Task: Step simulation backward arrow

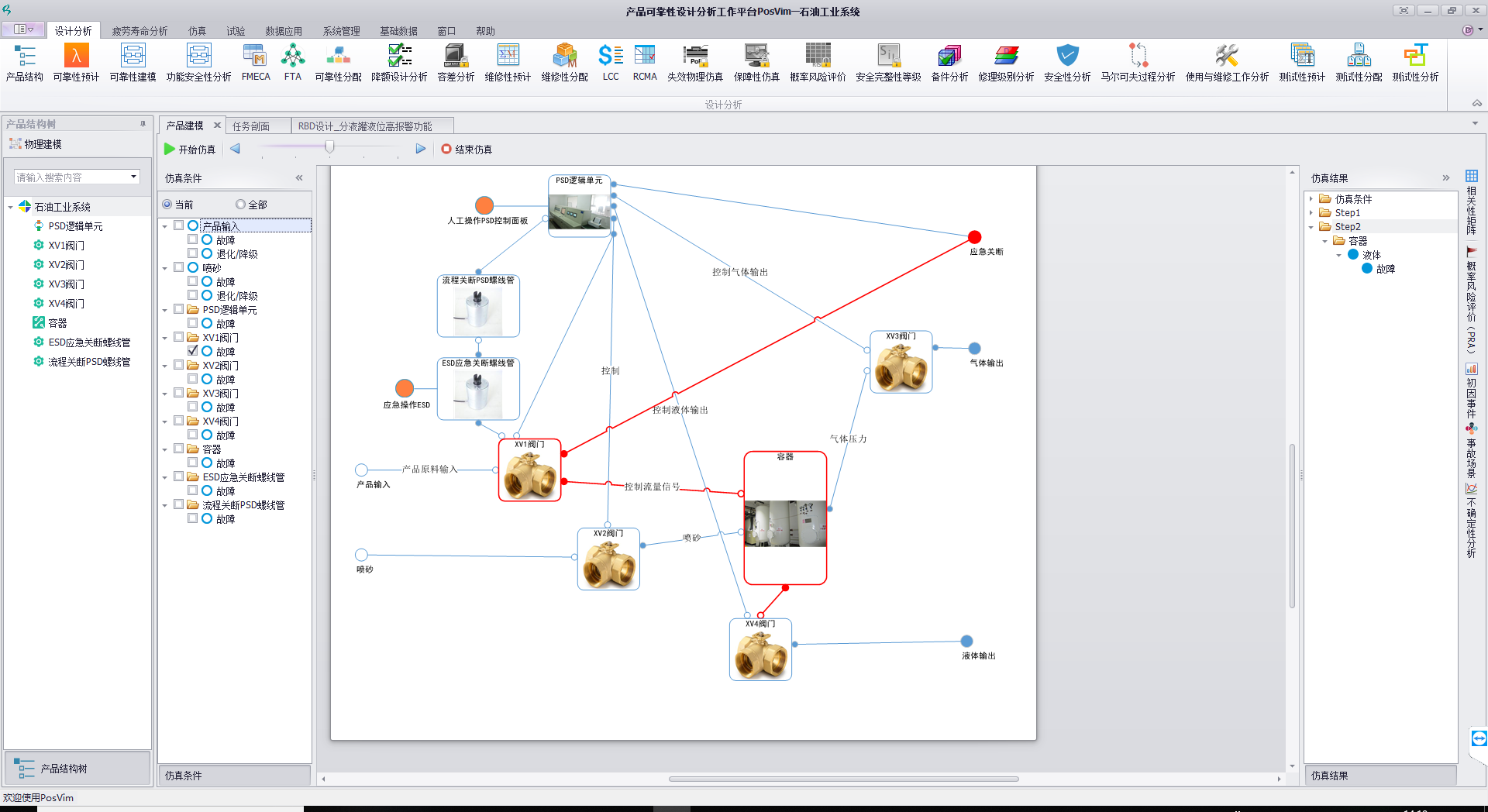Action: click(236, 149)
